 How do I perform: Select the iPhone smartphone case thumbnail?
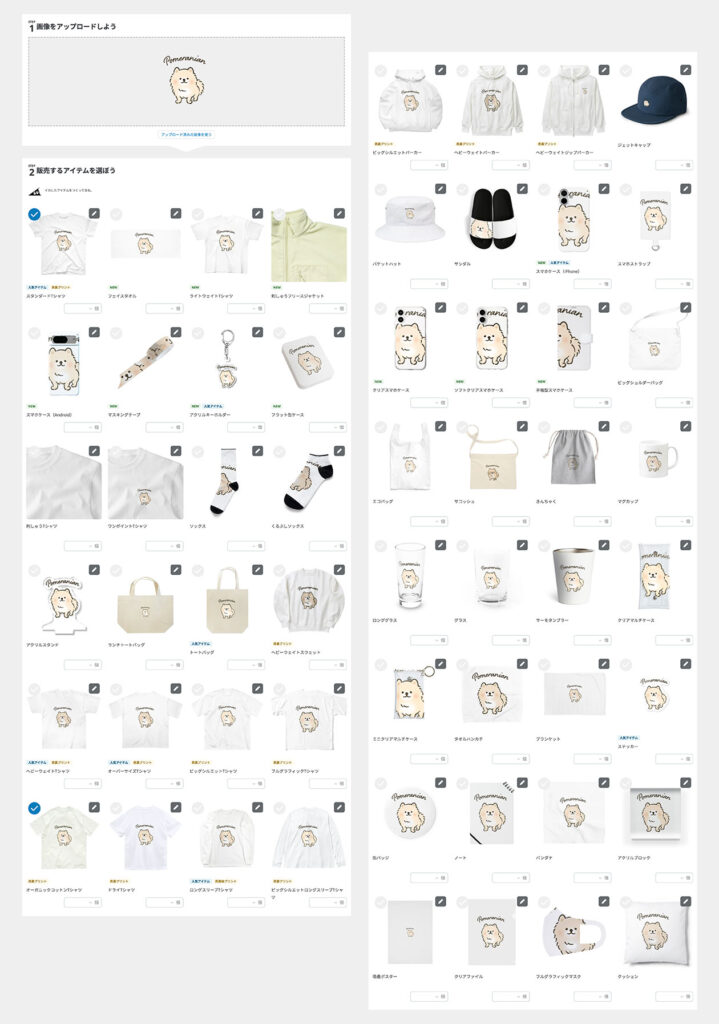(x=573, y=220)
